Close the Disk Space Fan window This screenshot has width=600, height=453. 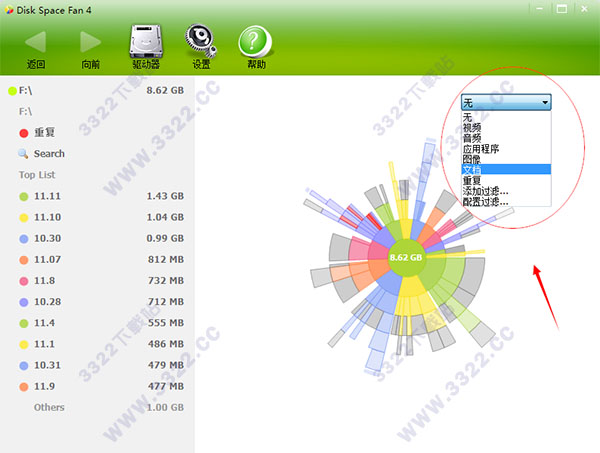(584, 8)
